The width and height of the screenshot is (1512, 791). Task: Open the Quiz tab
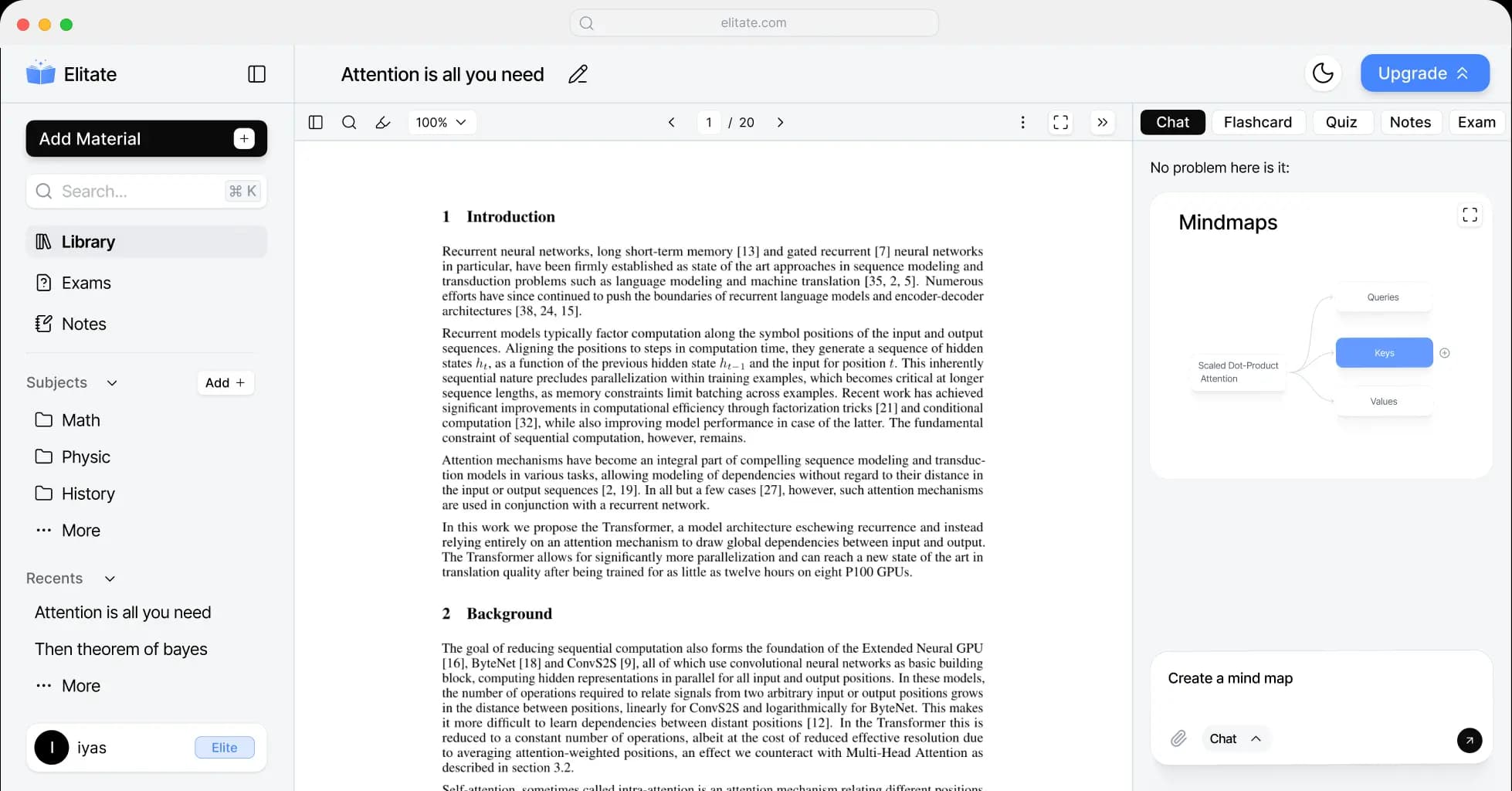click(1341, 122)
